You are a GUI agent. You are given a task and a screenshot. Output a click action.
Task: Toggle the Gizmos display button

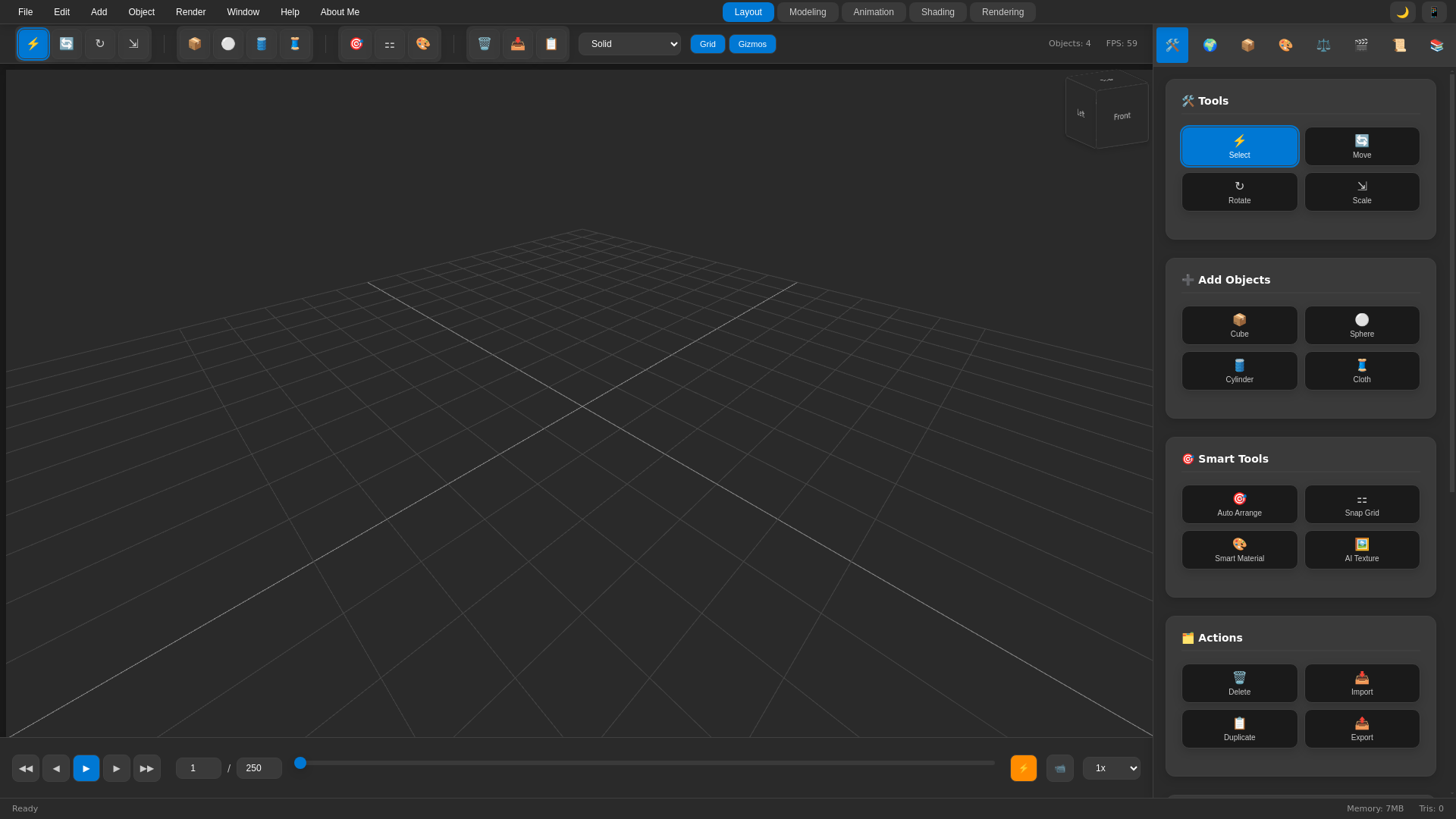point(752,44)
